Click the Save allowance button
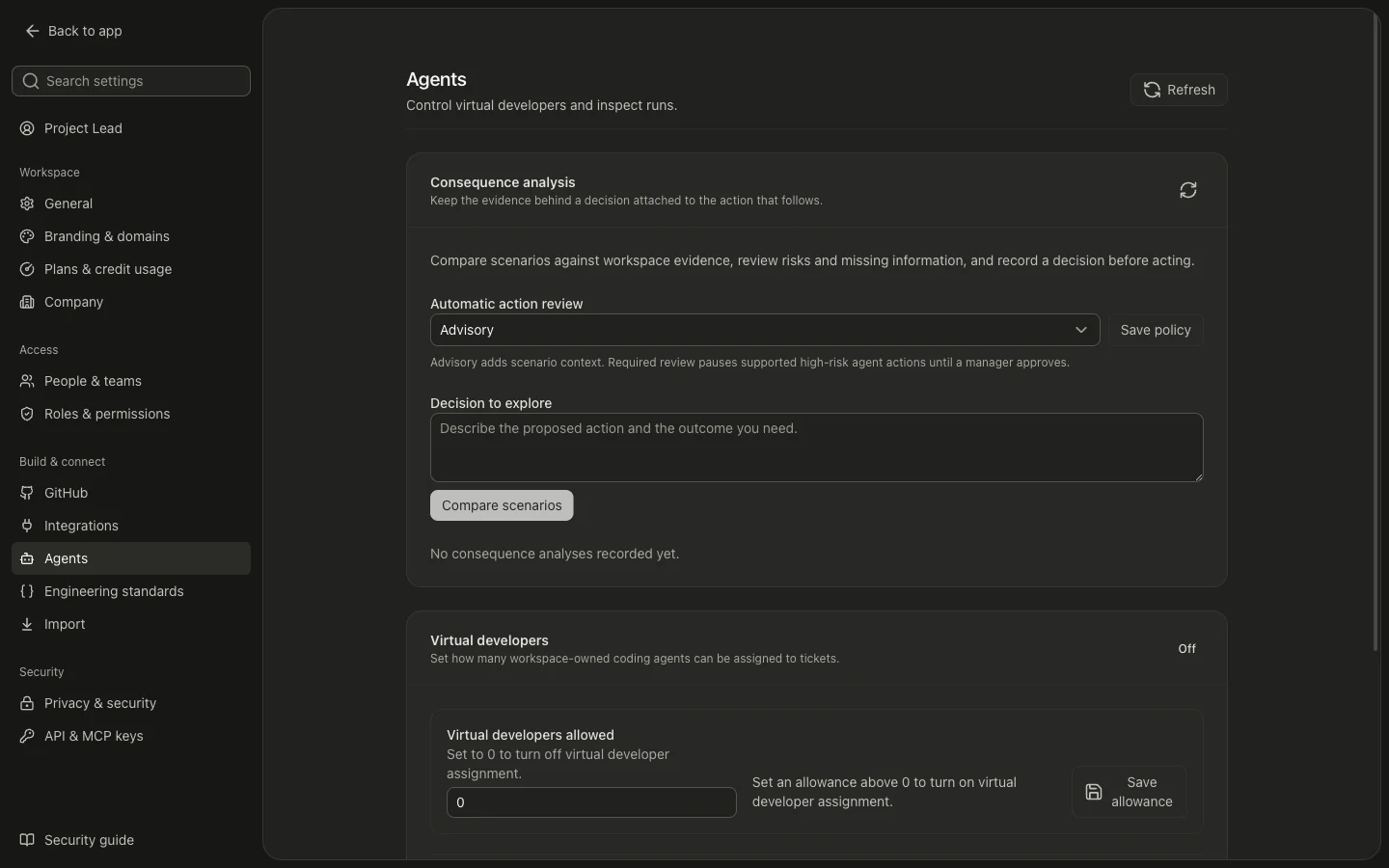Image resolution: width=1389 pixels, height=868 pixels. tap(1130, 792)
